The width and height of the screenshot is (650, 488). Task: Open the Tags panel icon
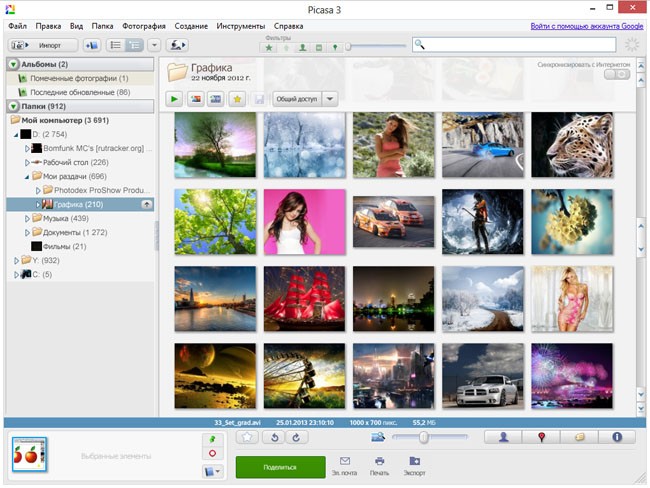(x=579, y=437)
